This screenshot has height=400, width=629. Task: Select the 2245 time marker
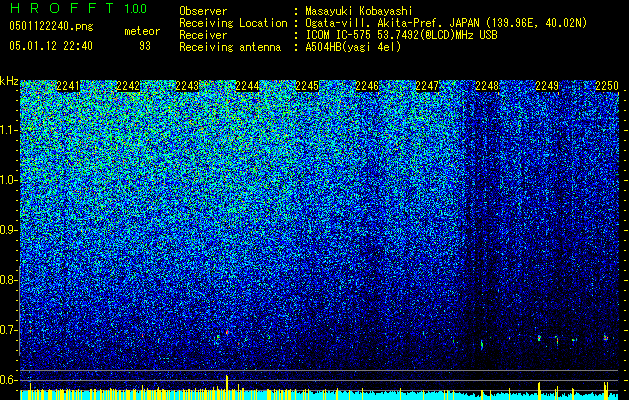[x=307, y=86]
